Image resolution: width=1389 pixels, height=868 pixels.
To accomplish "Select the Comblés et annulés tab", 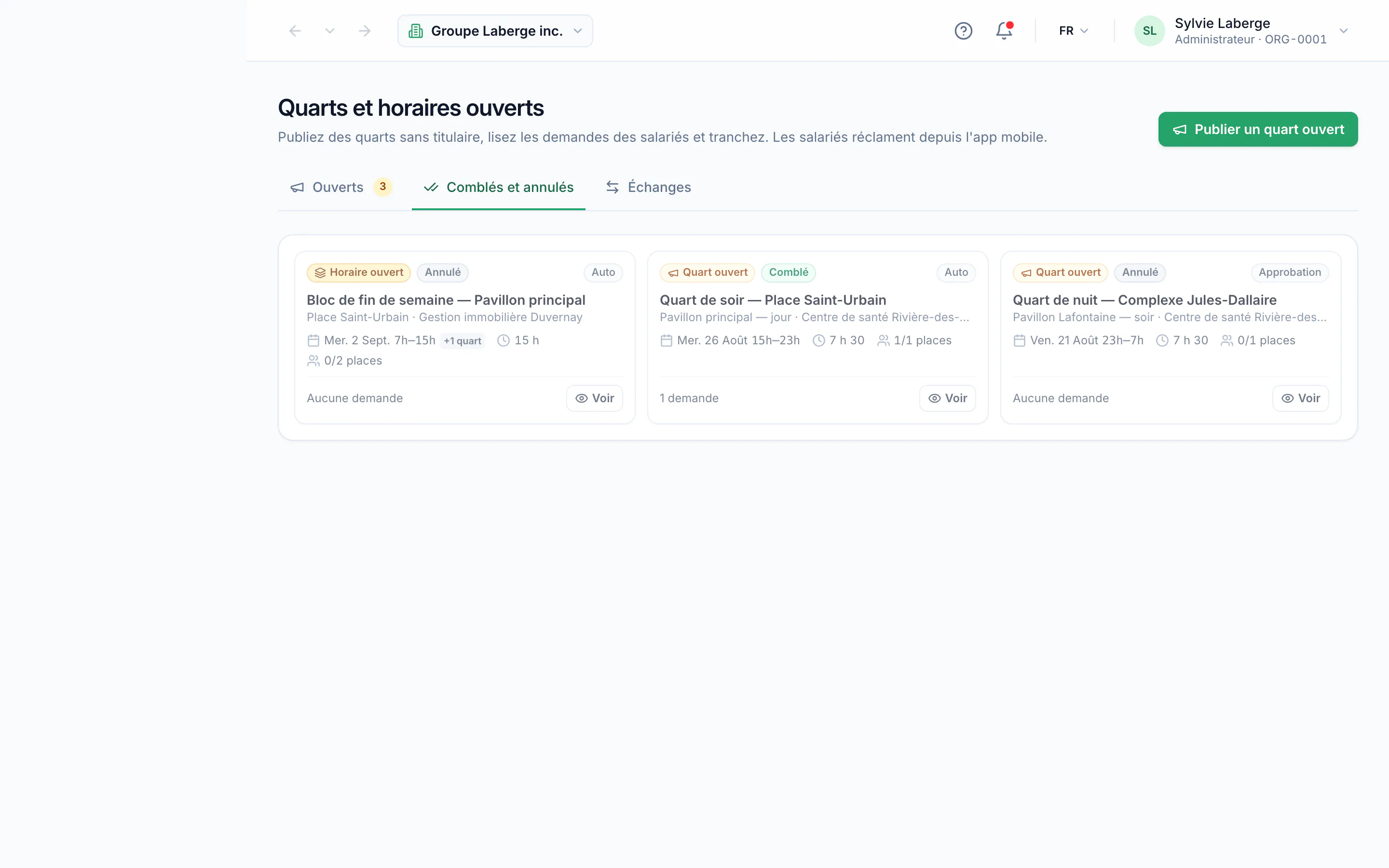I will click(x=498, y=187).
